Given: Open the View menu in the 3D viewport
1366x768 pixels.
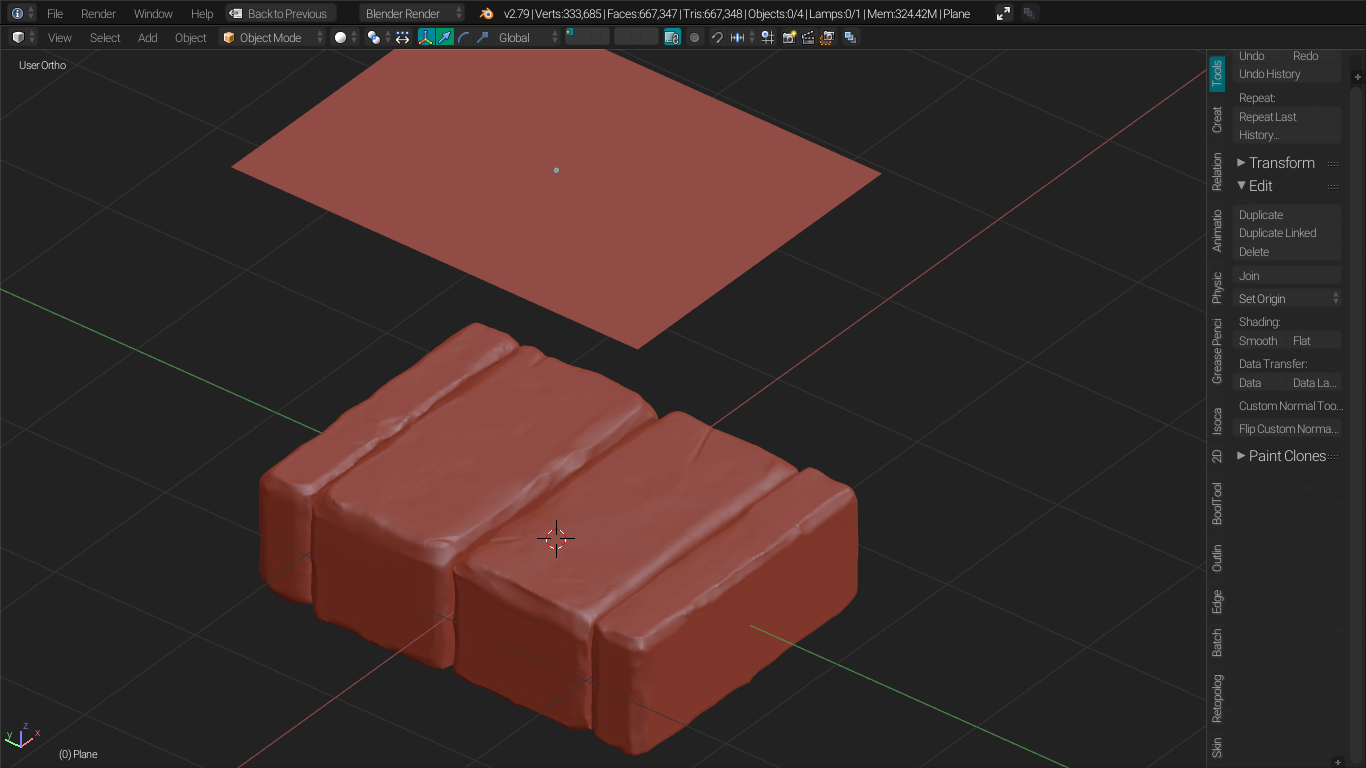Looking at the screenshot, I should [60, 38].
